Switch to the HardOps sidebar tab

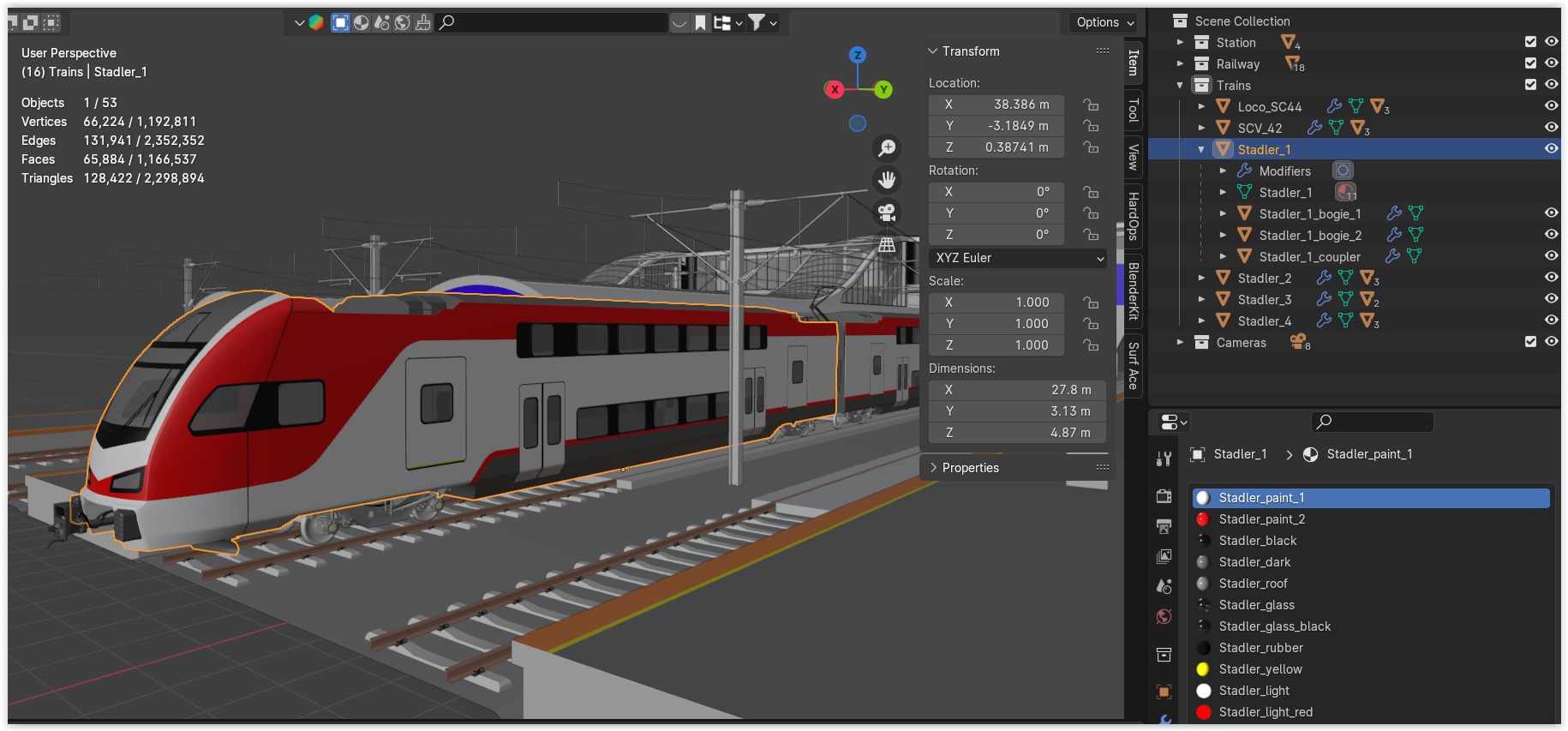[1133, 216]
